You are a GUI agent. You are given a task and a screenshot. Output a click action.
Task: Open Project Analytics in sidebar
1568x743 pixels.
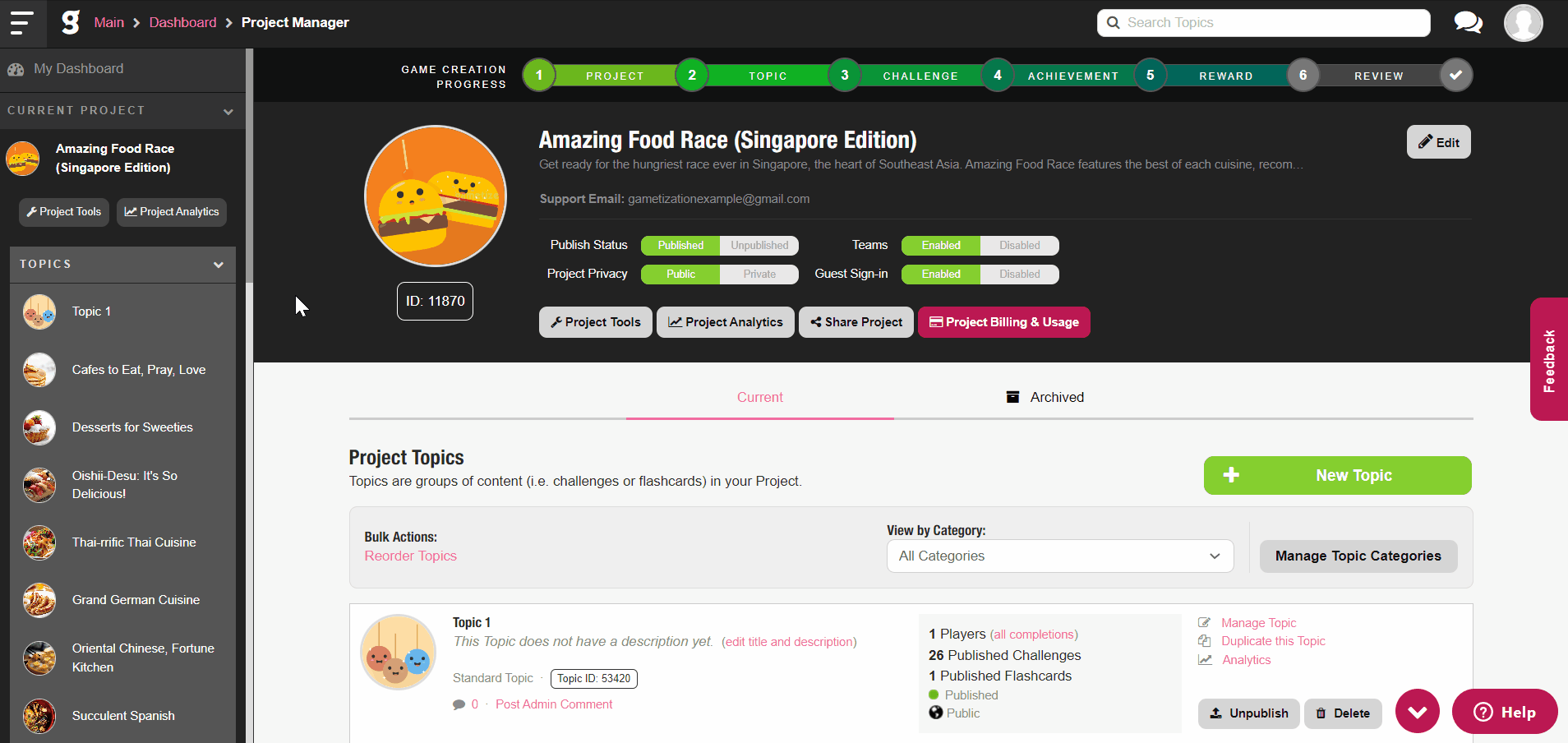172,212
